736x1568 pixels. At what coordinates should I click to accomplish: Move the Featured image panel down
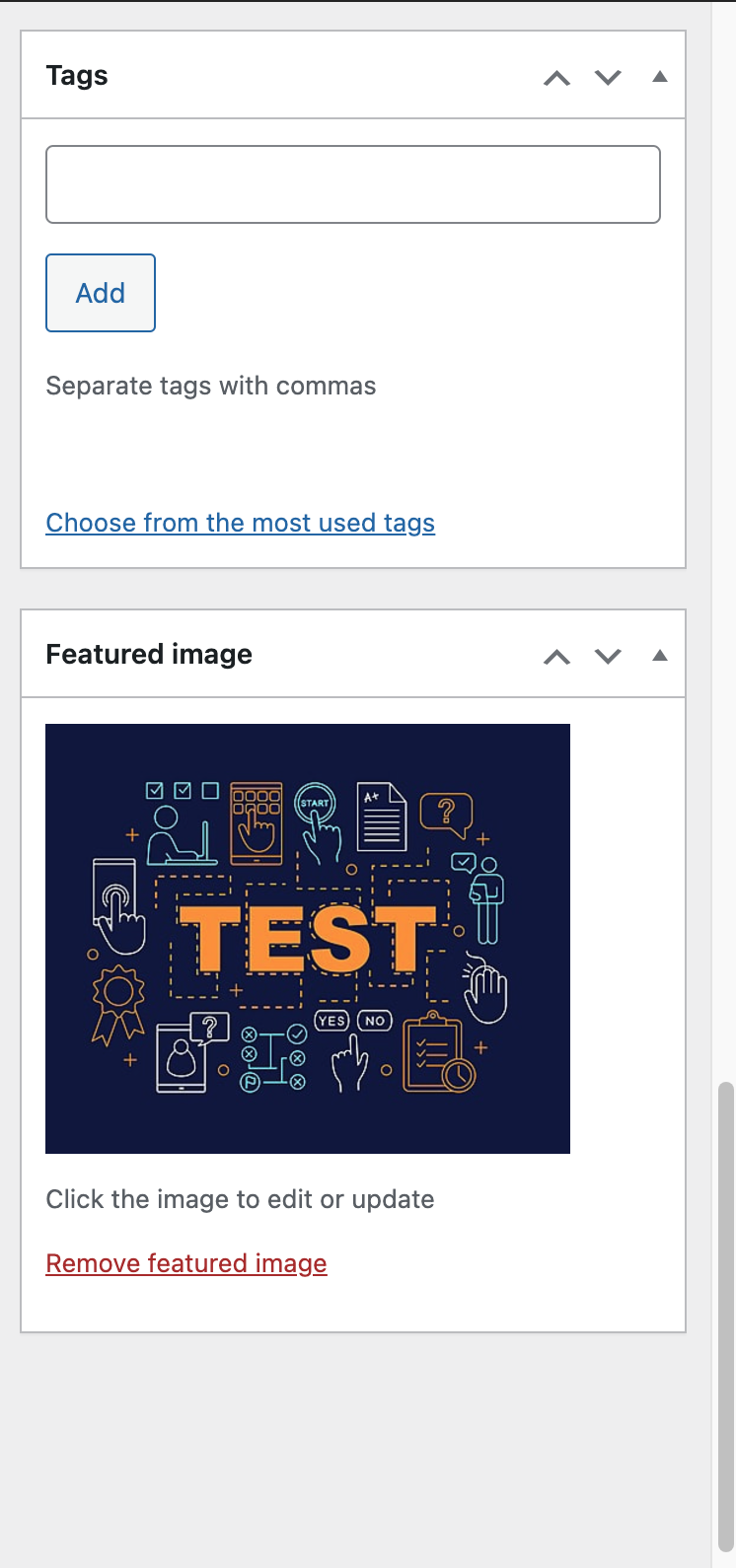[x=609, y=657]
